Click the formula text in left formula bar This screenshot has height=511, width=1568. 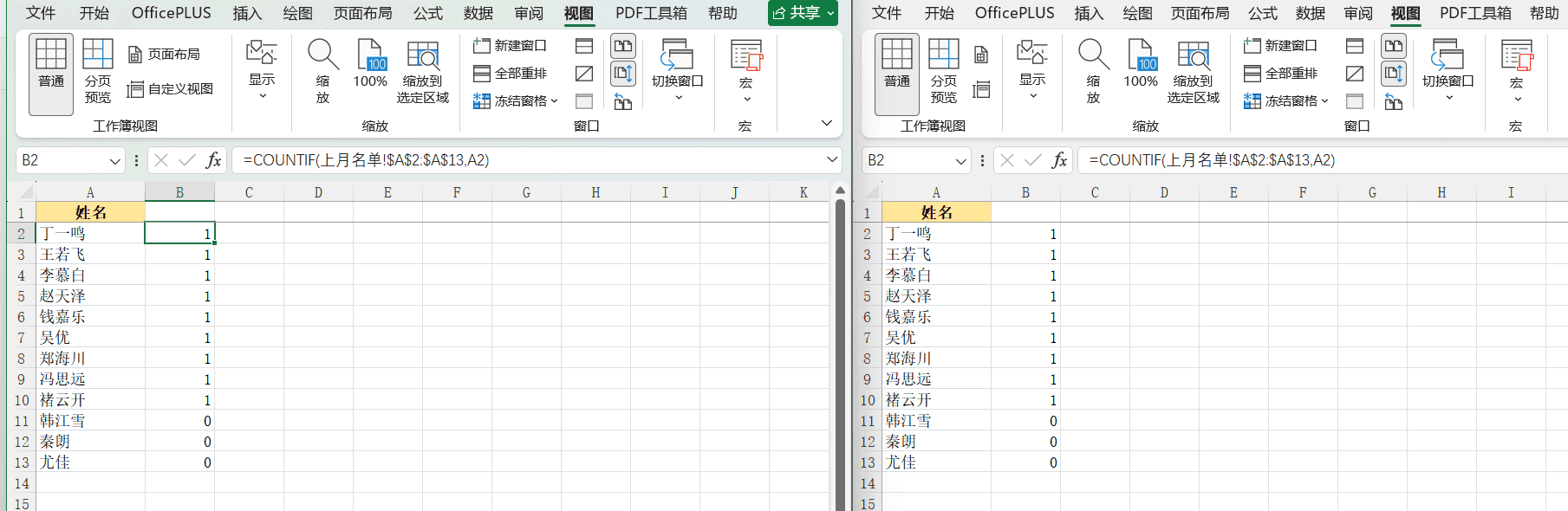(367, 160)
